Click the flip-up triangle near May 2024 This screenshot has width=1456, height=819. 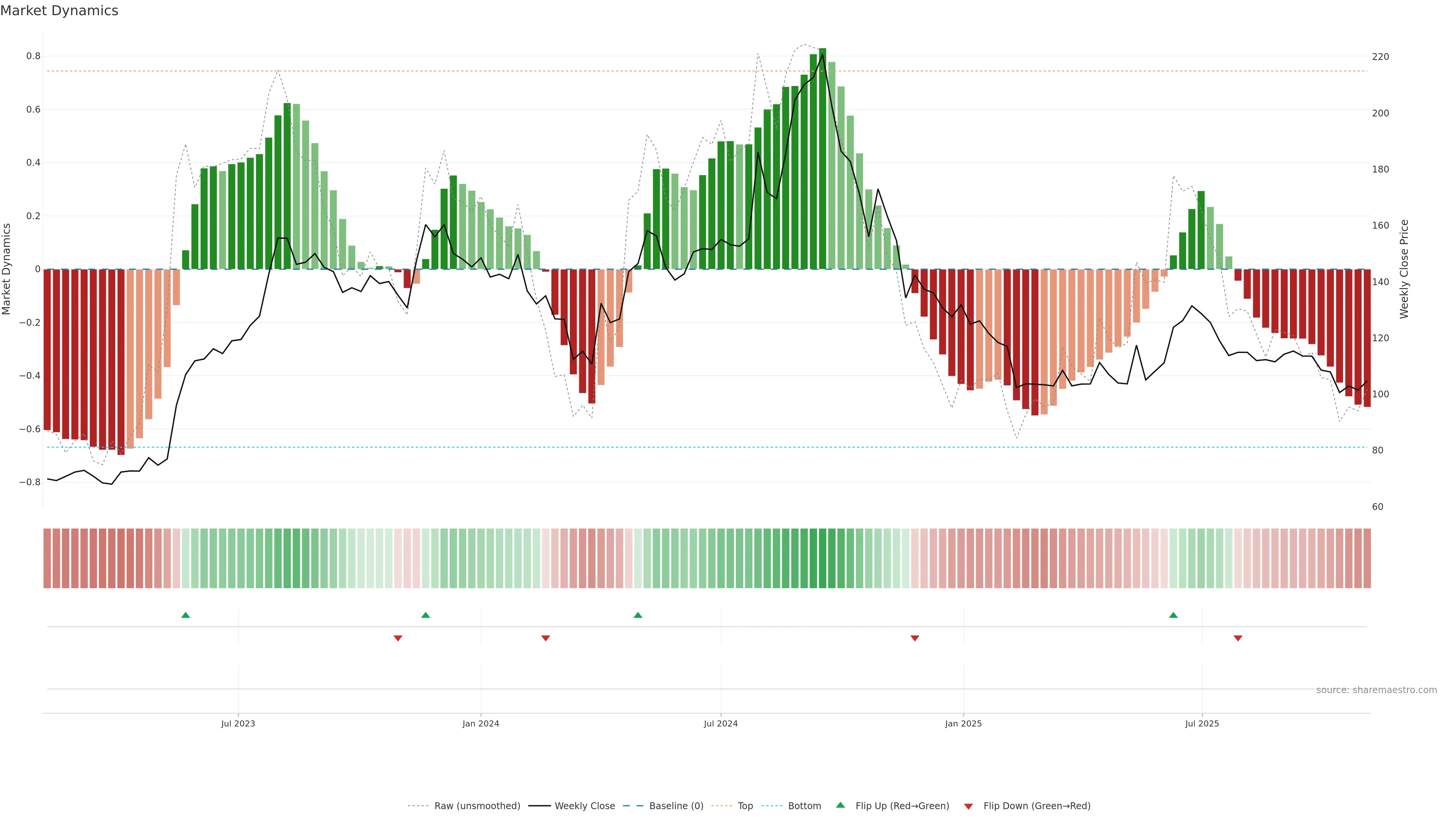click(x=637, y=615)
